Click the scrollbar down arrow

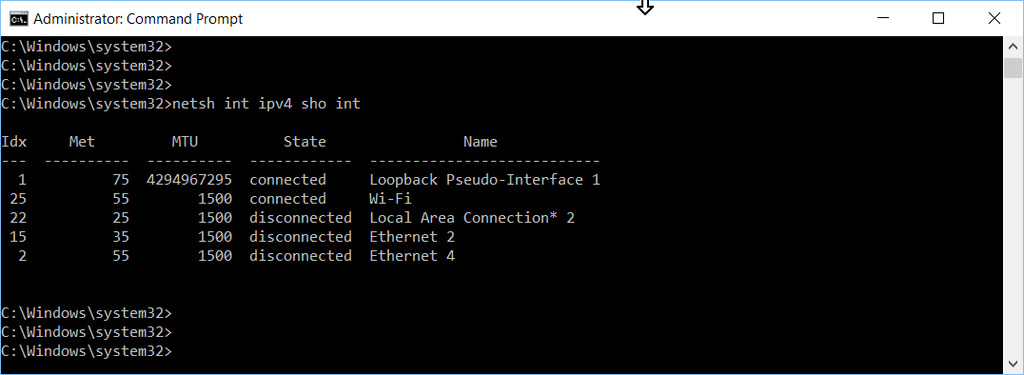1013,364
